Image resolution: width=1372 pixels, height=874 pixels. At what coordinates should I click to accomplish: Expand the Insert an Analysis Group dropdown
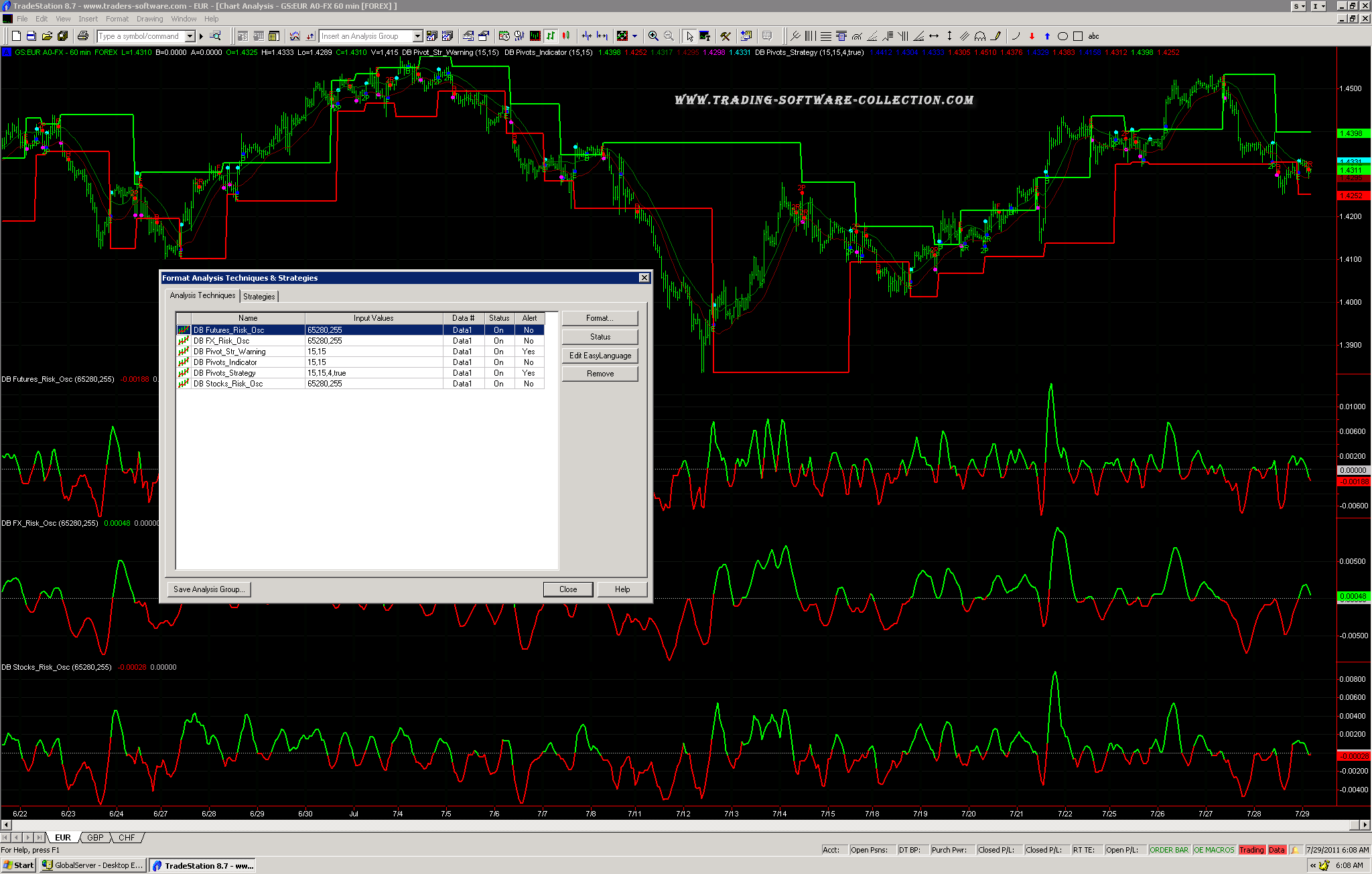[417, 36]
